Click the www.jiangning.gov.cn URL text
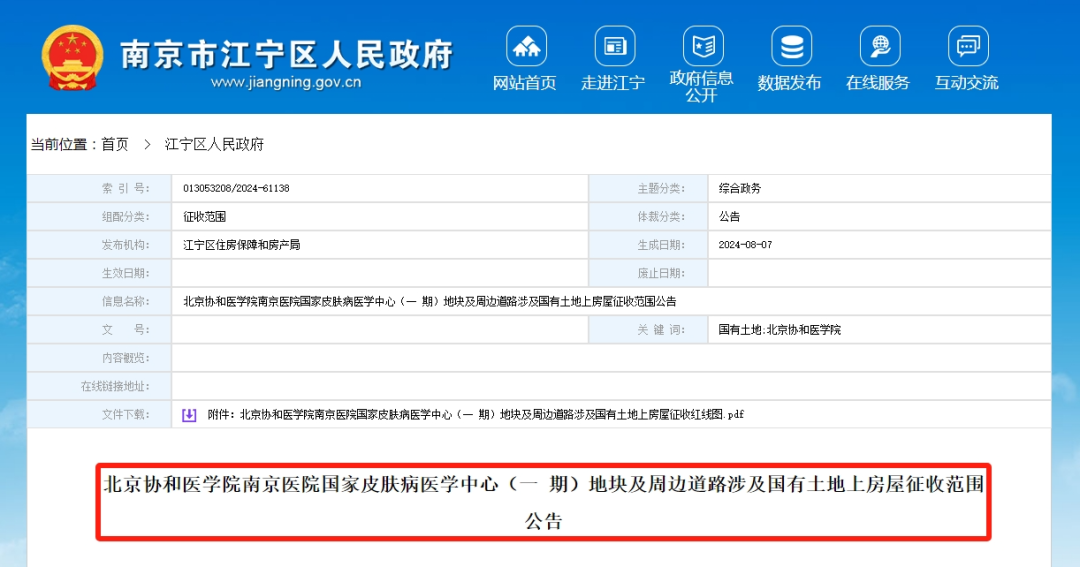 [286, 83]
